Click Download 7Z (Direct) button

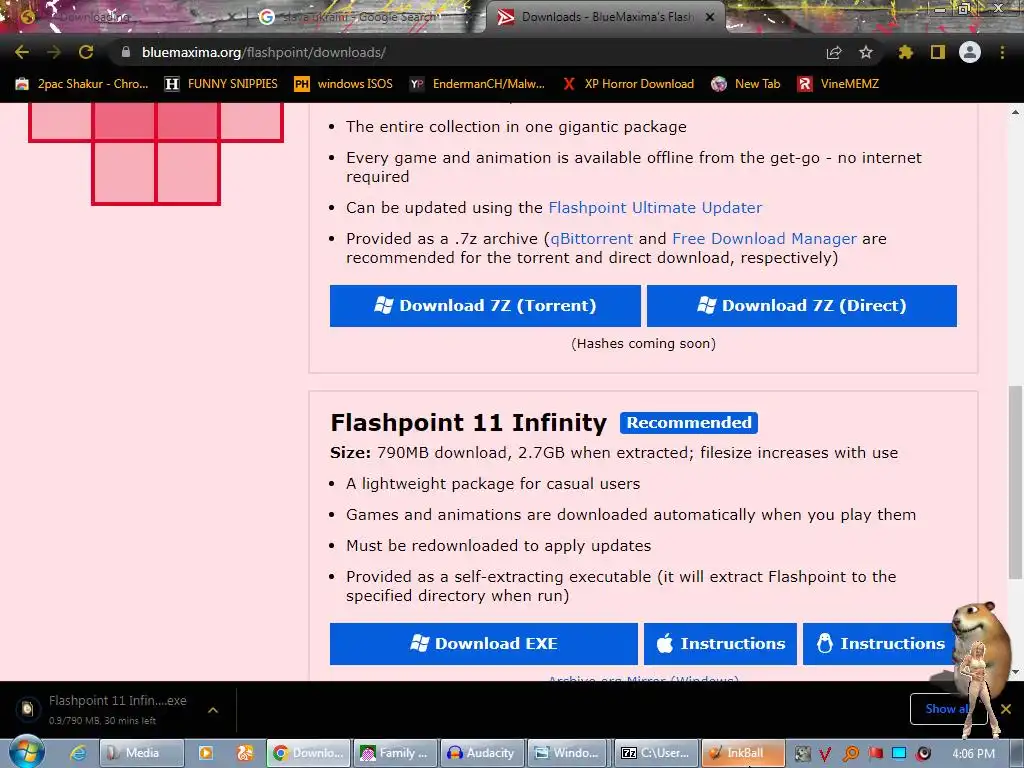[x=802, y=306]
